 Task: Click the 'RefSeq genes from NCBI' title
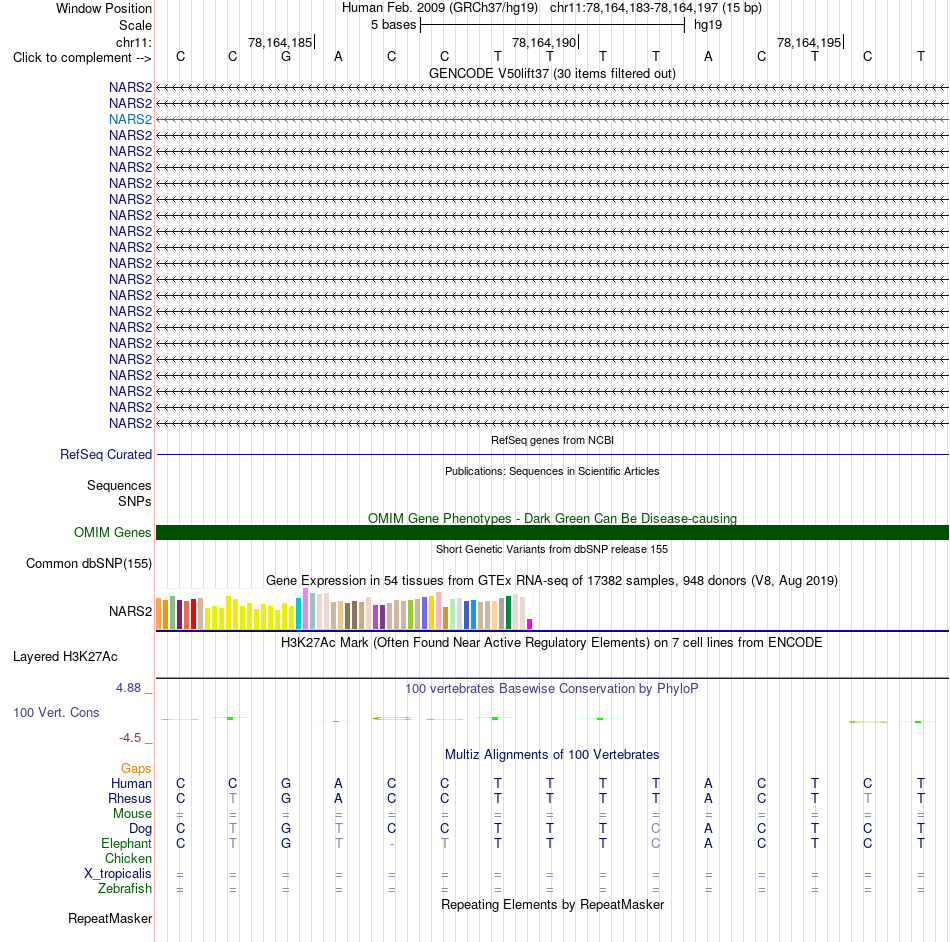click(x=552, y=440)
